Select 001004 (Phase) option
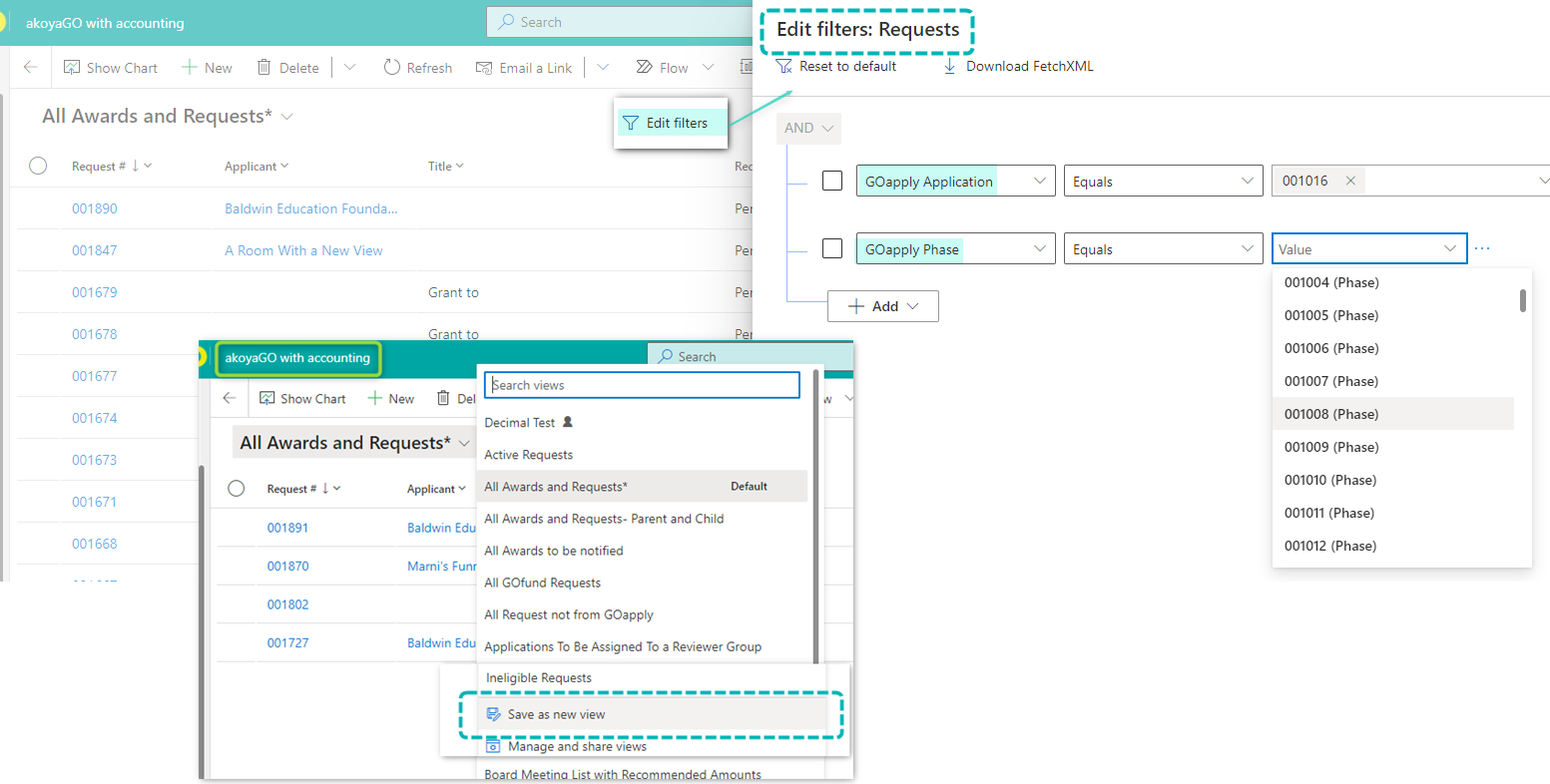 [1393, 282]
